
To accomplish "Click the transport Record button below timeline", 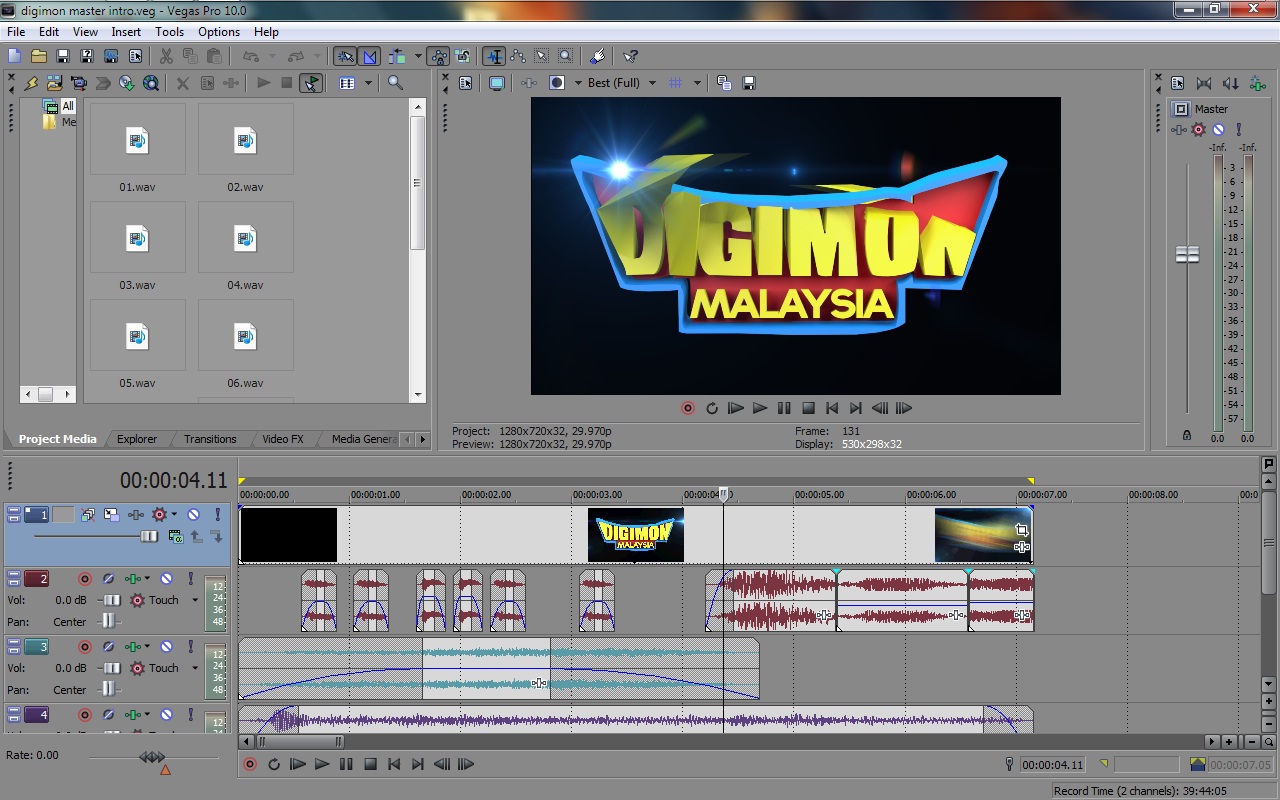I will coord(250,765).
